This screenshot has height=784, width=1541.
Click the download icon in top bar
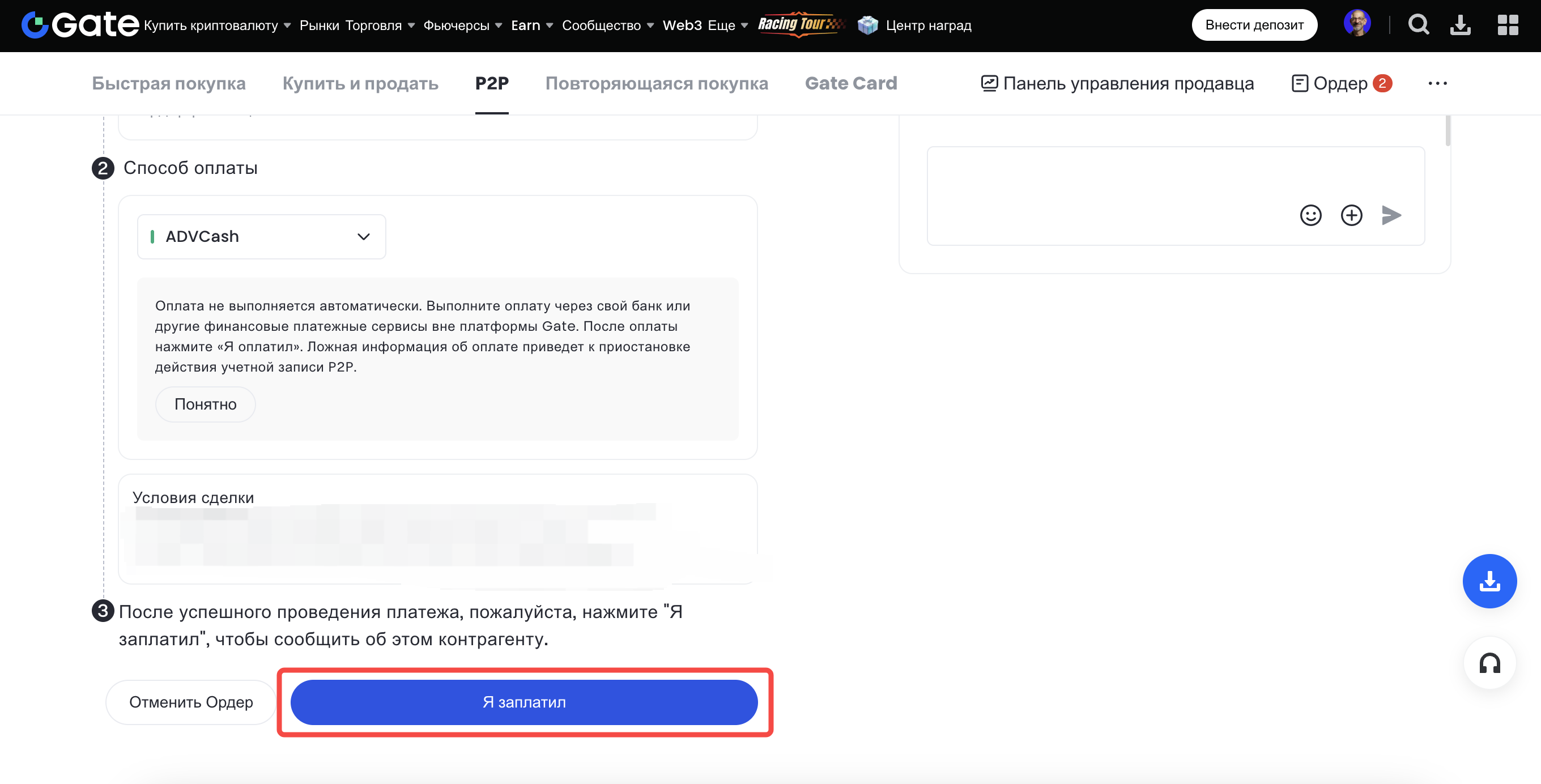point(1460,25)
